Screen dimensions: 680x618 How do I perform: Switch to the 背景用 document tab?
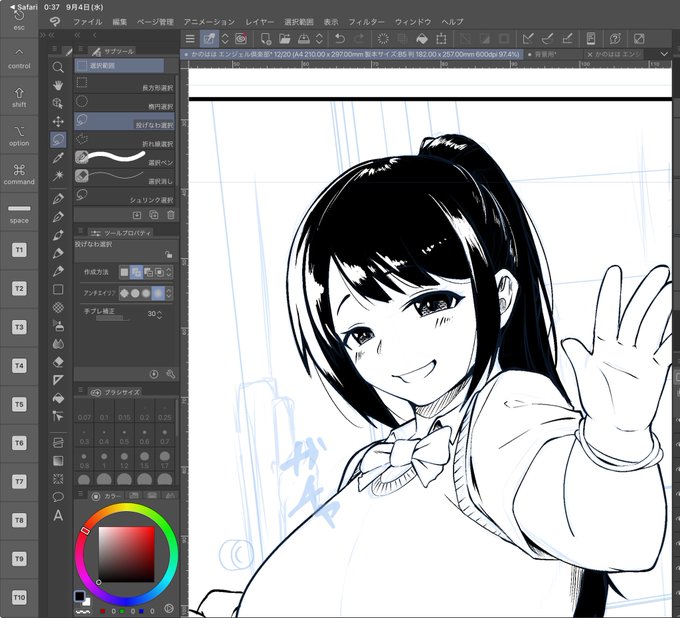(x=552, y=55)
